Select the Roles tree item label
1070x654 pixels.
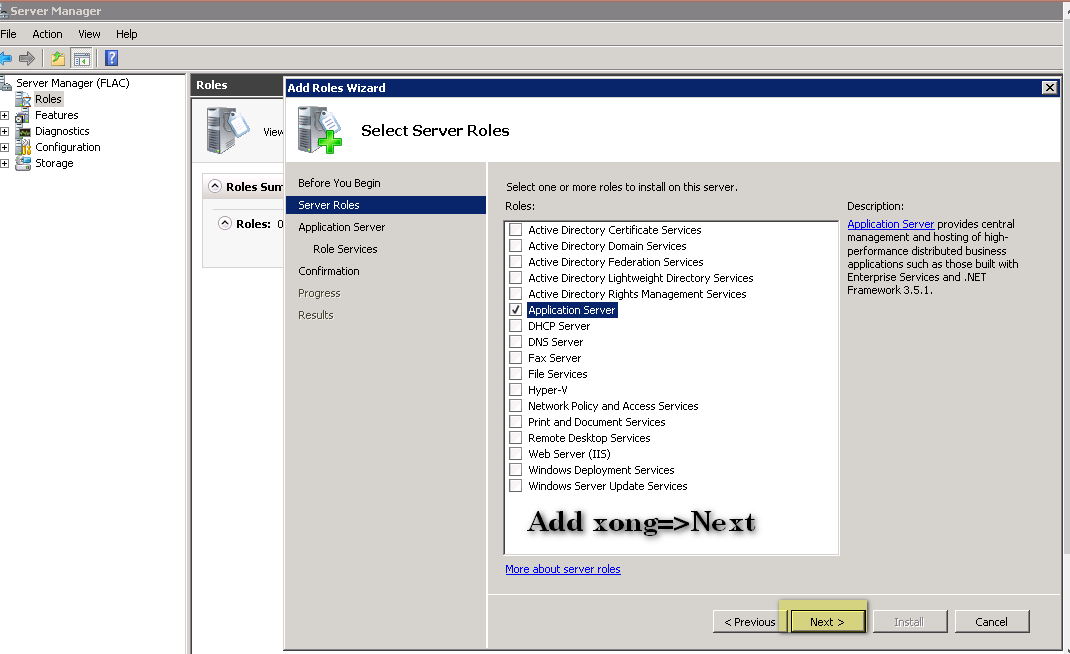pos(48,99)
